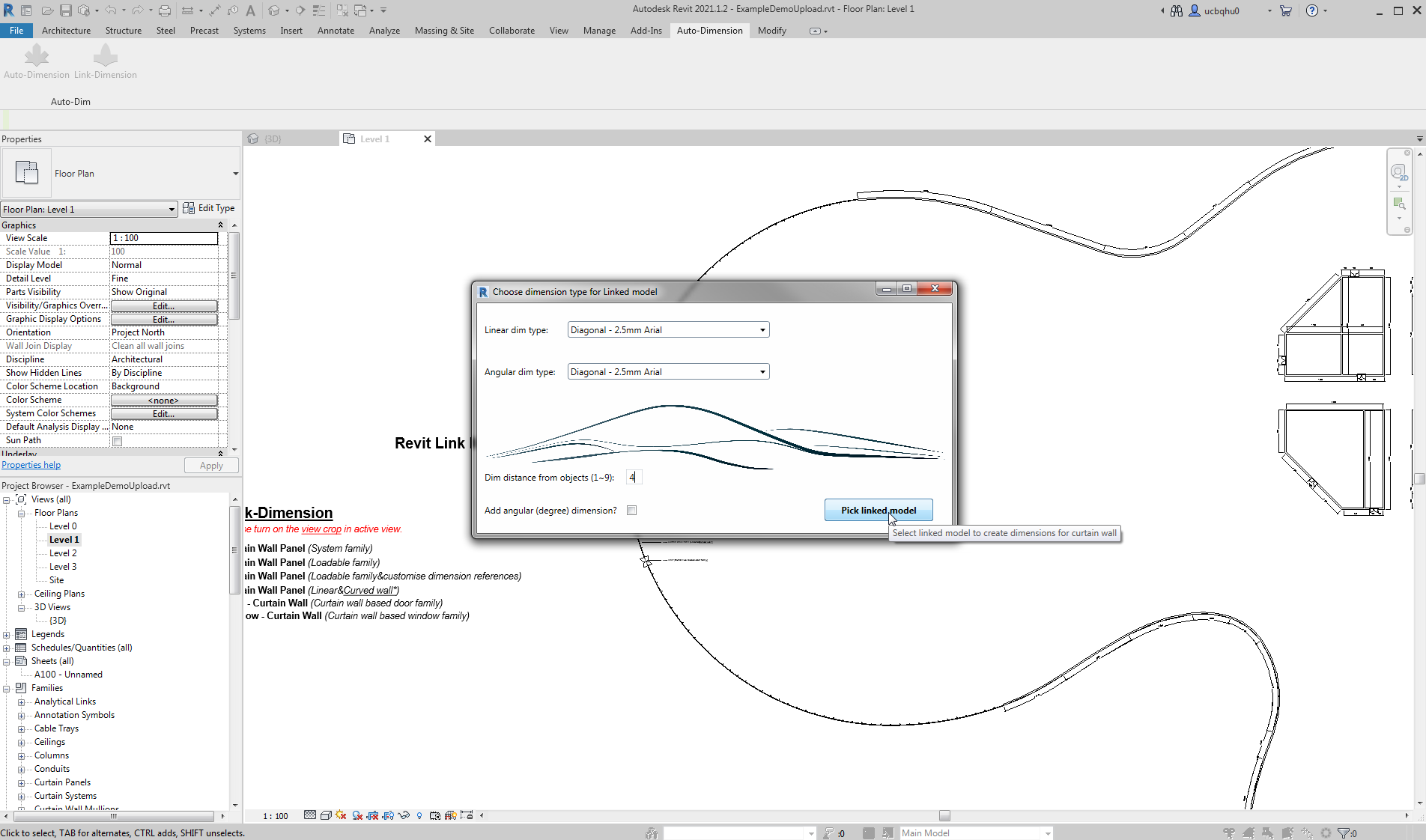Click the zoom region icon on navigation bar
This screenshot has width=1426, height=840.
pyautogui.click(x=1398, y=204)
